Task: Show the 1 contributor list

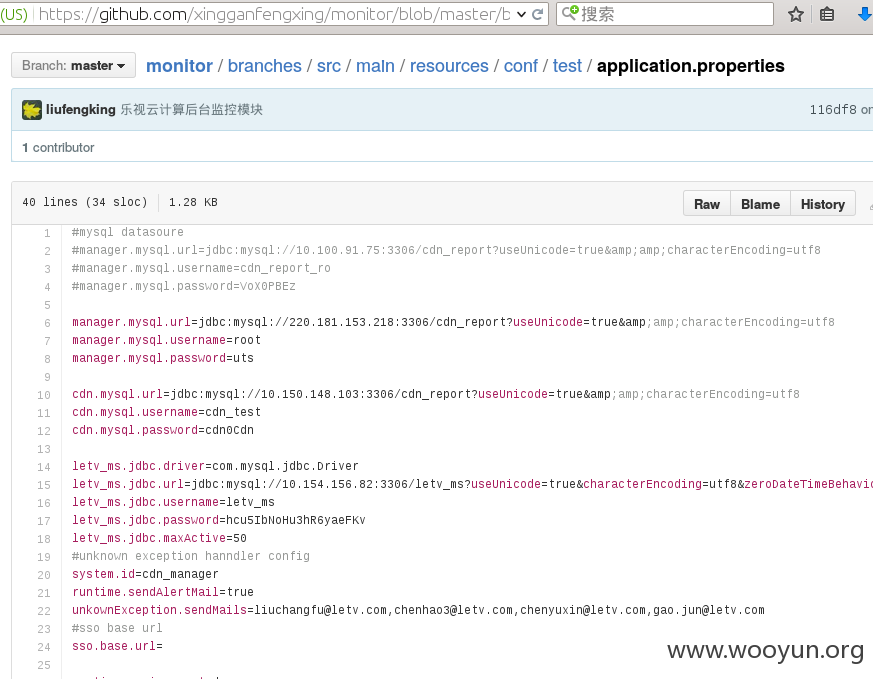Action: (x=58, y=147)
